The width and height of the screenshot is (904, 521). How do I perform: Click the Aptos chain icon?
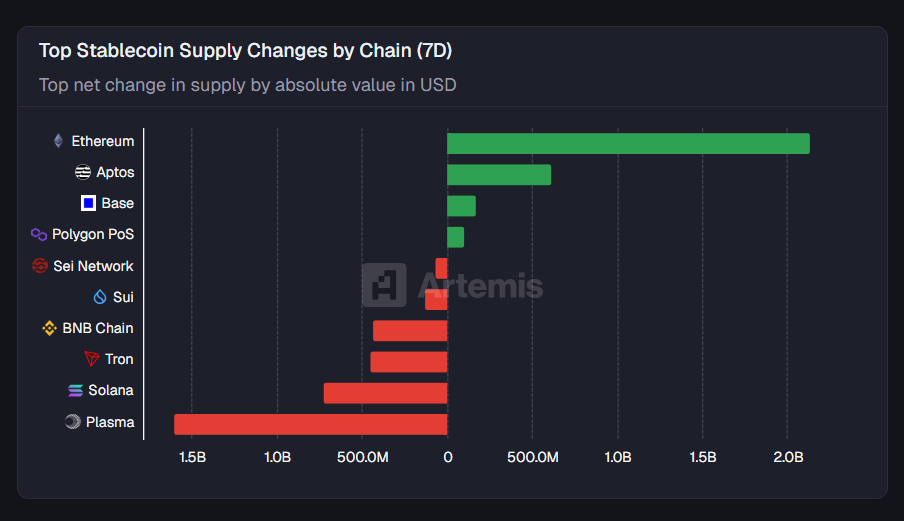click(x=83, y=172)
